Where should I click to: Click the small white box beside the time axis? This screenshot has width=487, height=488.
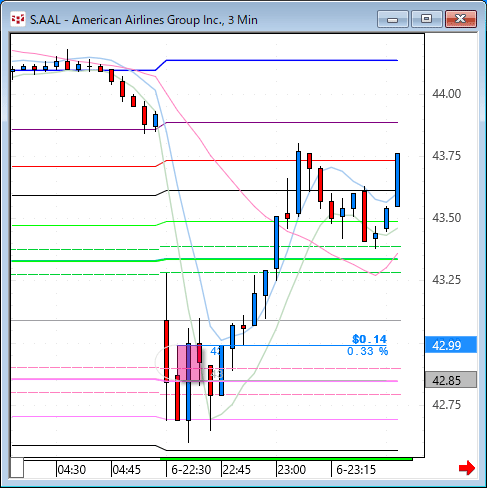[17, 468]
